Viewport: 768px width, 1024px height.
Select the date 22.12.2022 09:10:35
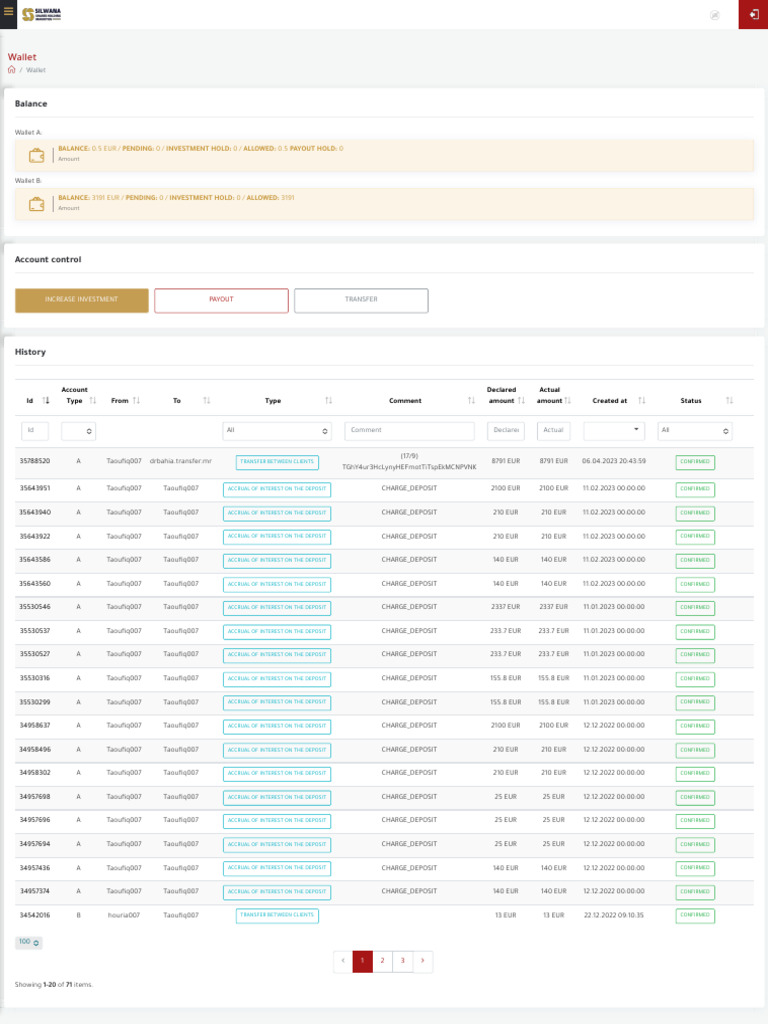tap(614, 915)
